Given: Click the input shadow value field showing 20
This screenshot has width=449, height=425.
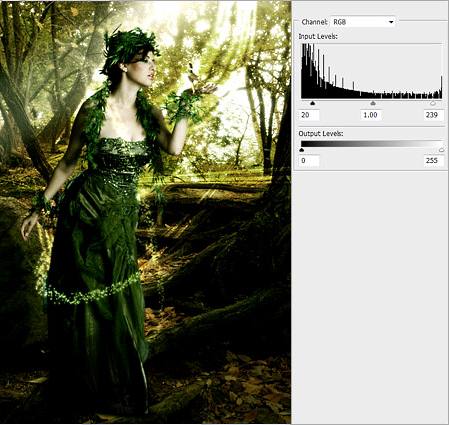Looking at the screenshot, I should pos(309,115).
